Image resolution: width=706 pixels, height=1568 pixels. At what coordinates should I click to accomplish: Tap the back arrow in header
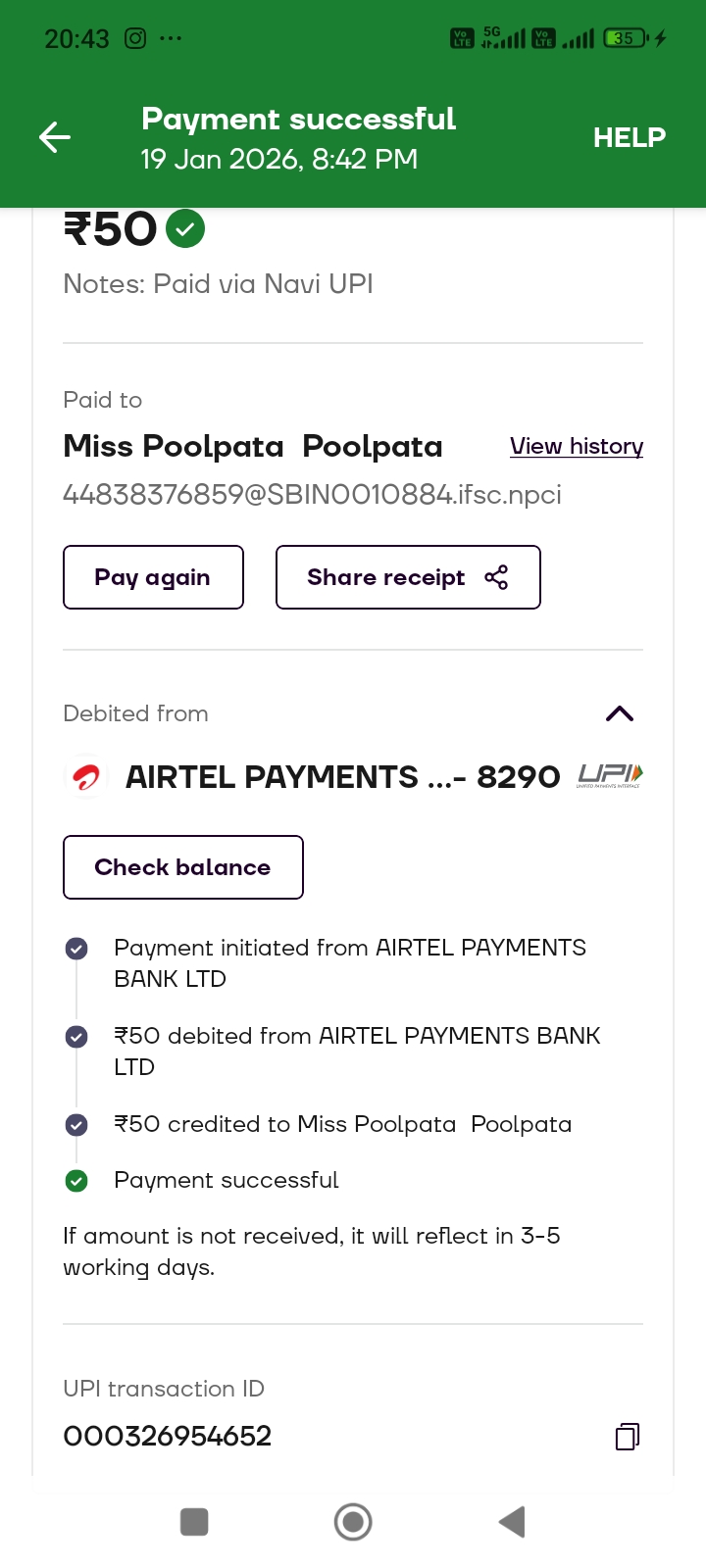(55, 137)
